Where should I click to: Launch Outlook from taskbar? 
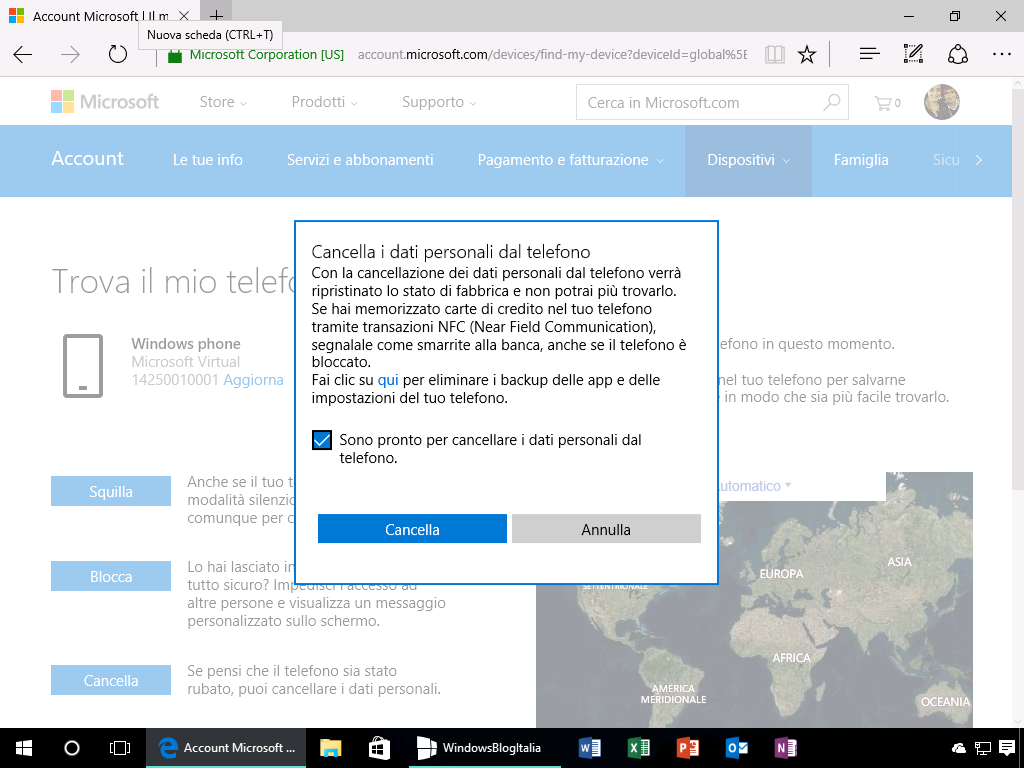(737, 748)
